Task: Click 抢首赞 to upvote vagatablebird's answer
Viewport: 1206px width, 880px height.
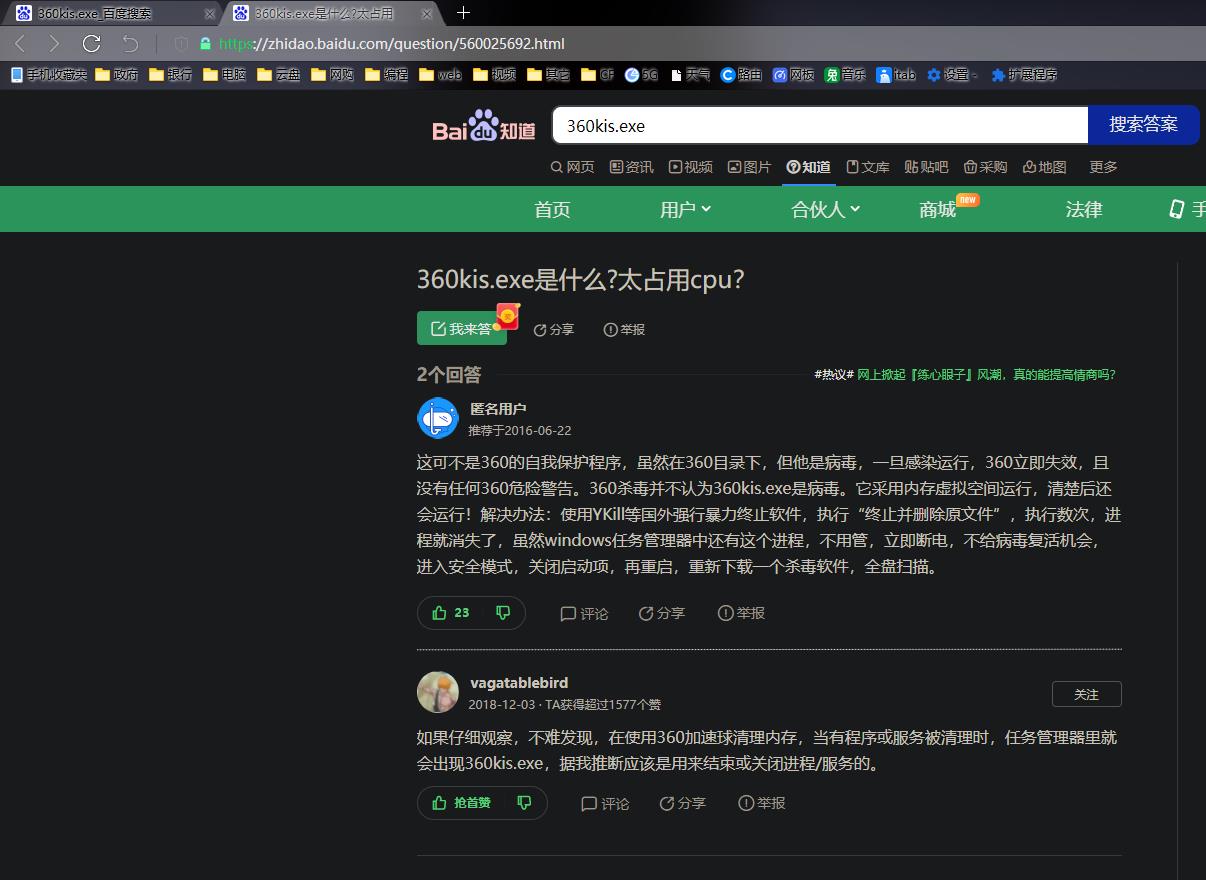Action: [x=461, y=803]
